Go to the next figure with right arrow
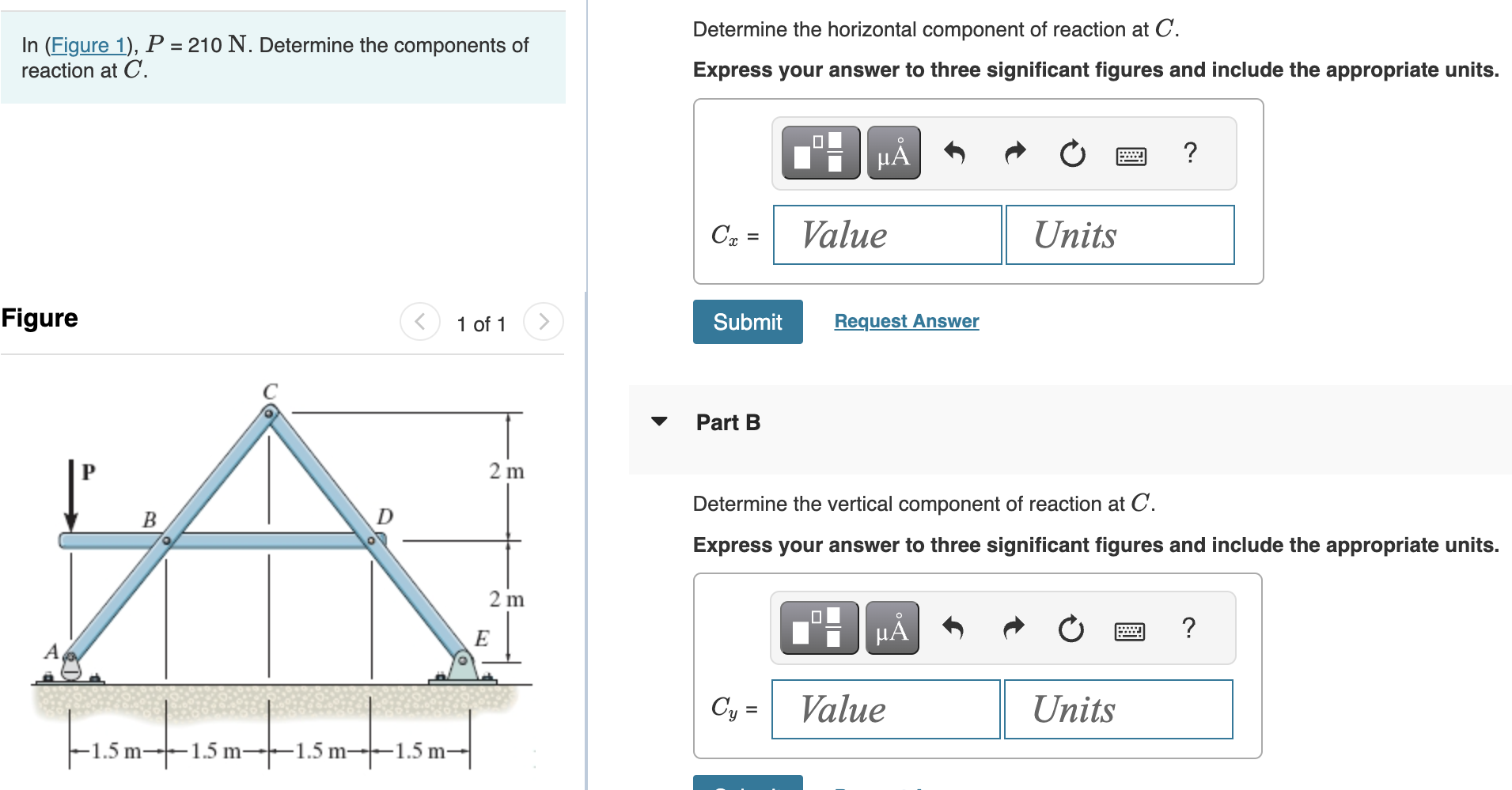Viewport: 1512px width, 790px height. pos(543,321)
